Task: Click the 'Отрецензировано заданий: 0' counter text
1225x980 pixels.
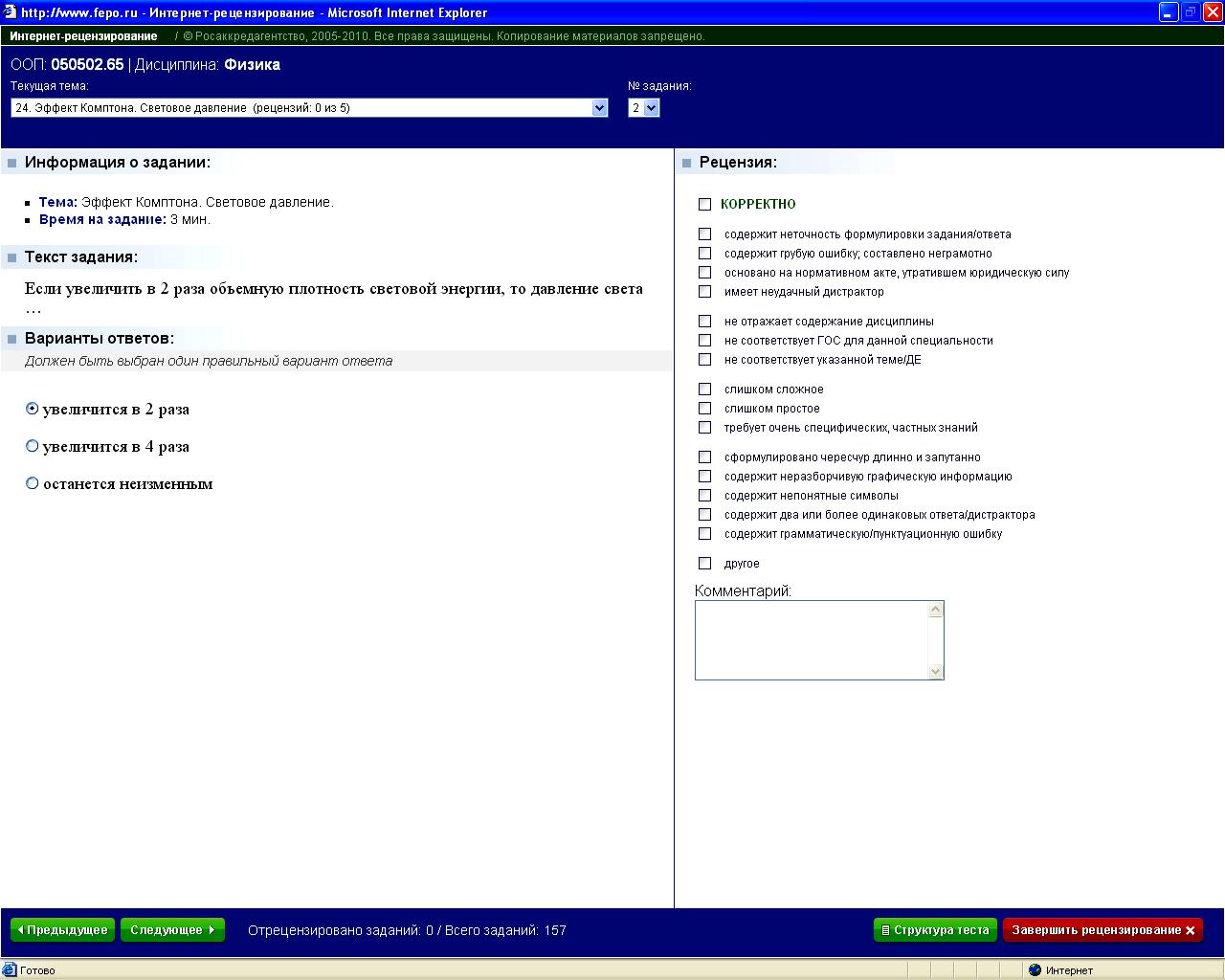Action: (x=341, y=930)
